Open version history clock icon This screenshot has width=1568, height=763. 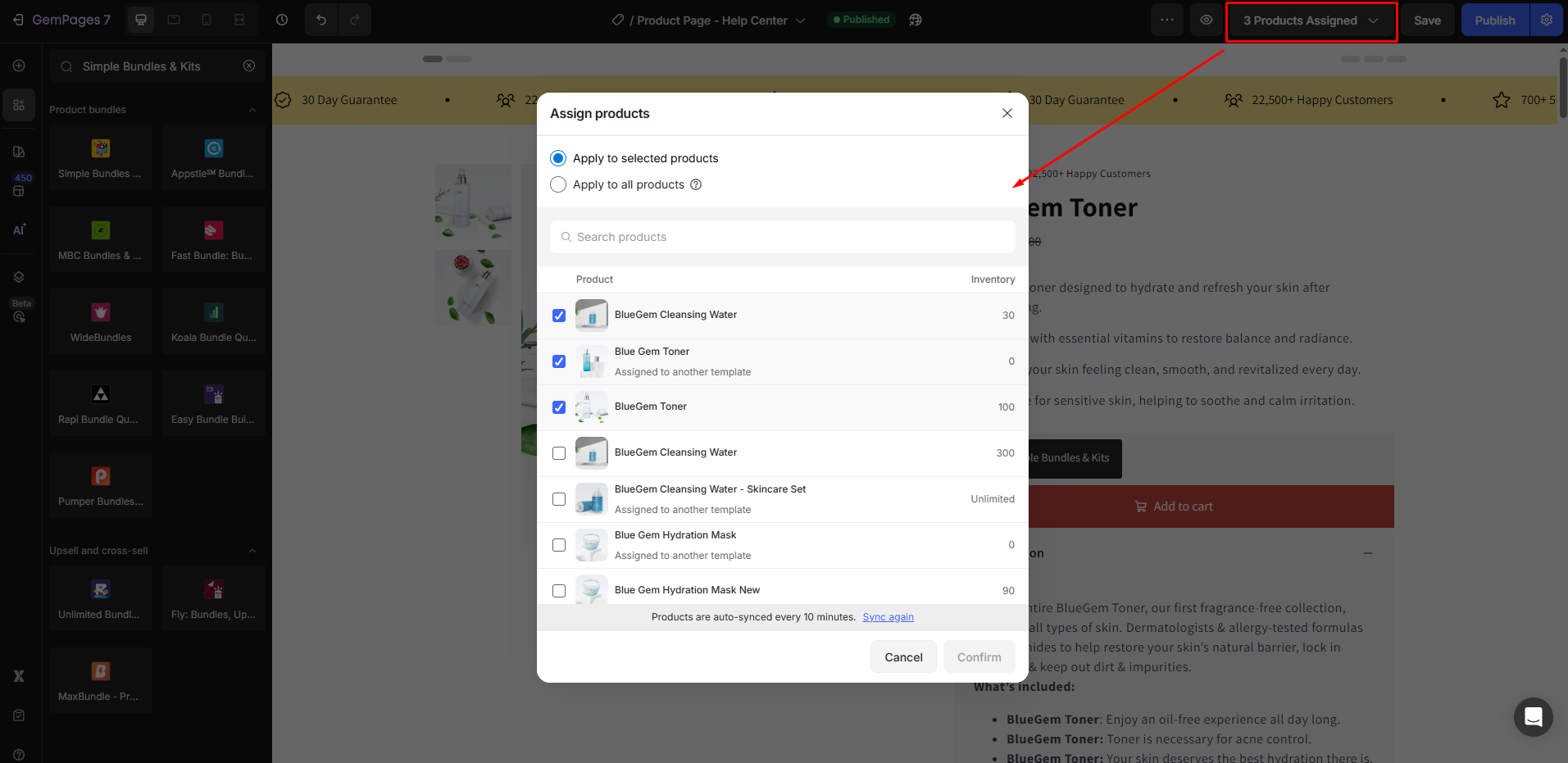(x=282, y=20)
